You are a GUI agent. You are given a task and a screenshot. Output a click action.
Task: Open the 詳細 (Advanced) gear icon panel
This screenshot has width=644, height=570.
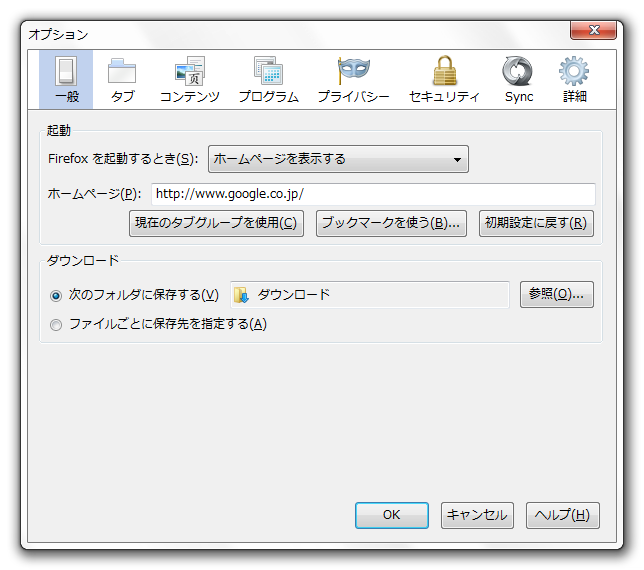[574, 79]
